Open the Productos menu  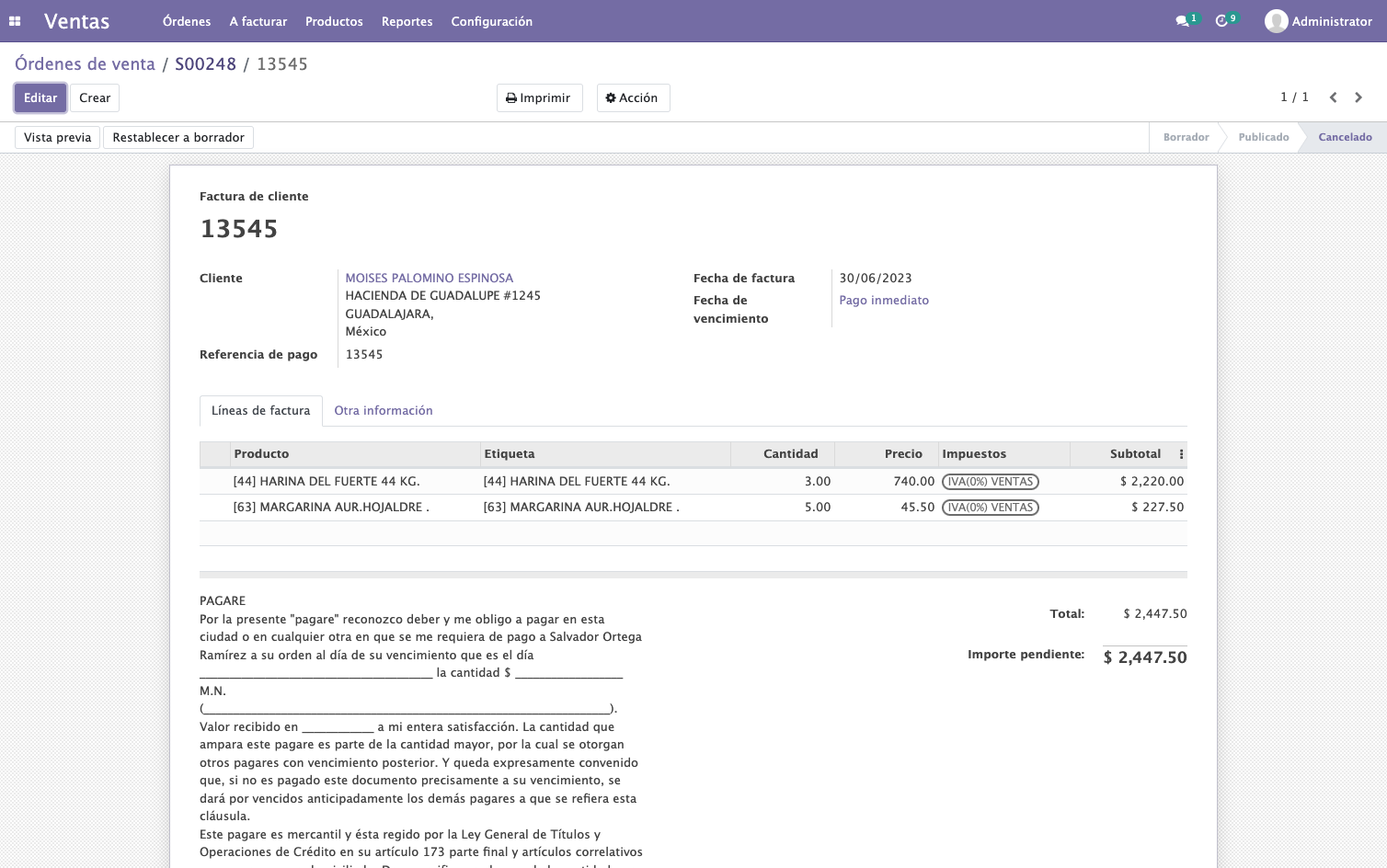click(x=334, y=21)
